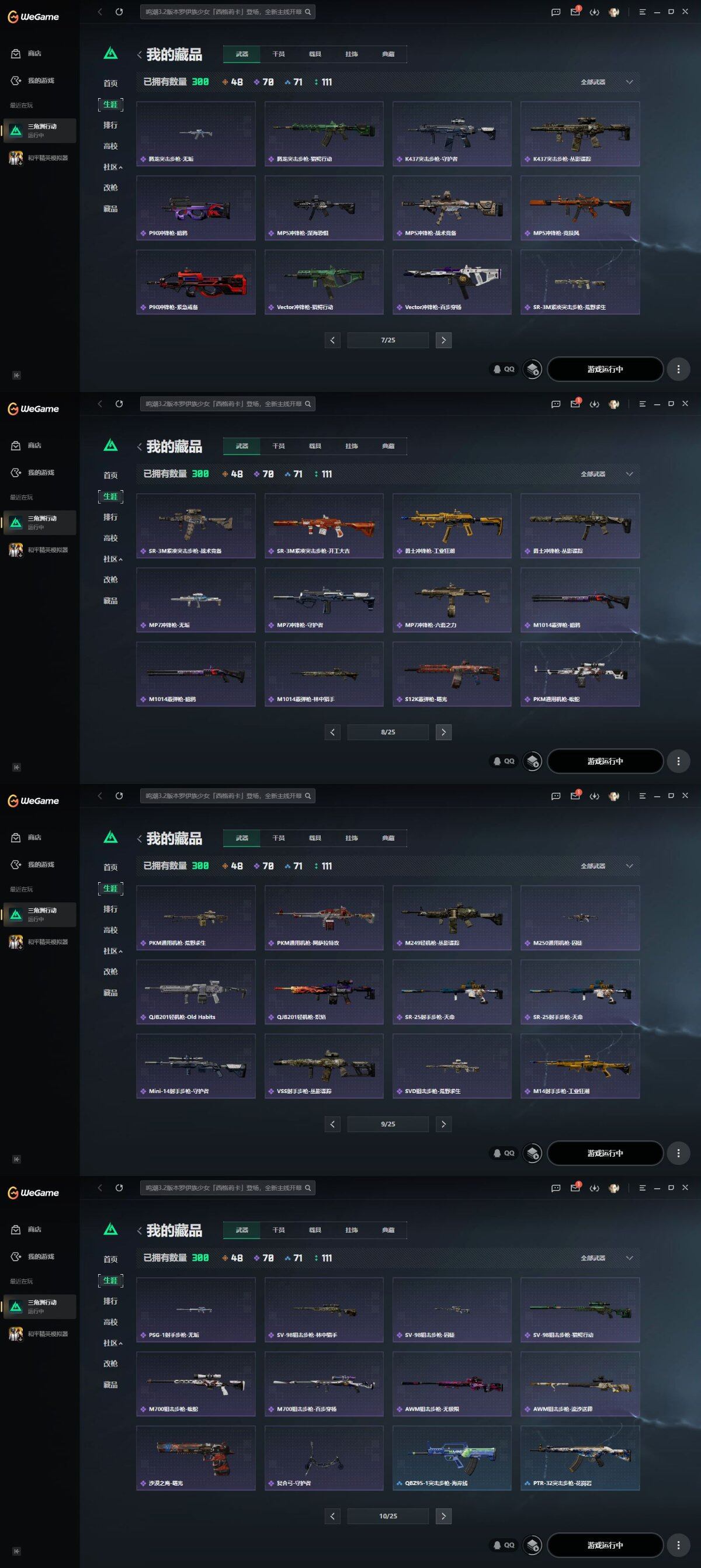
Task: Go to previous page from 10/25
Action: point(332,1516)
